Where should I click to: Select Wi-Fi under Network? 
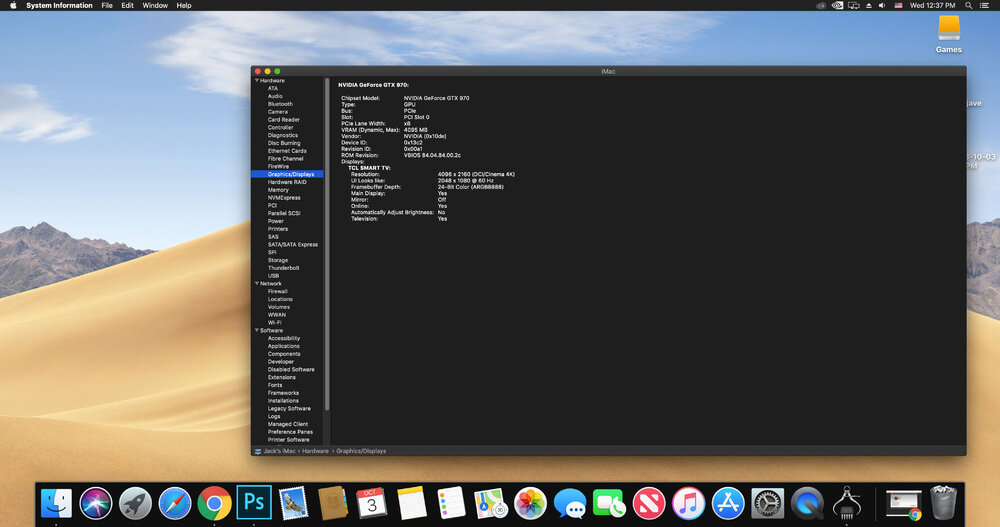pos(274,323)
